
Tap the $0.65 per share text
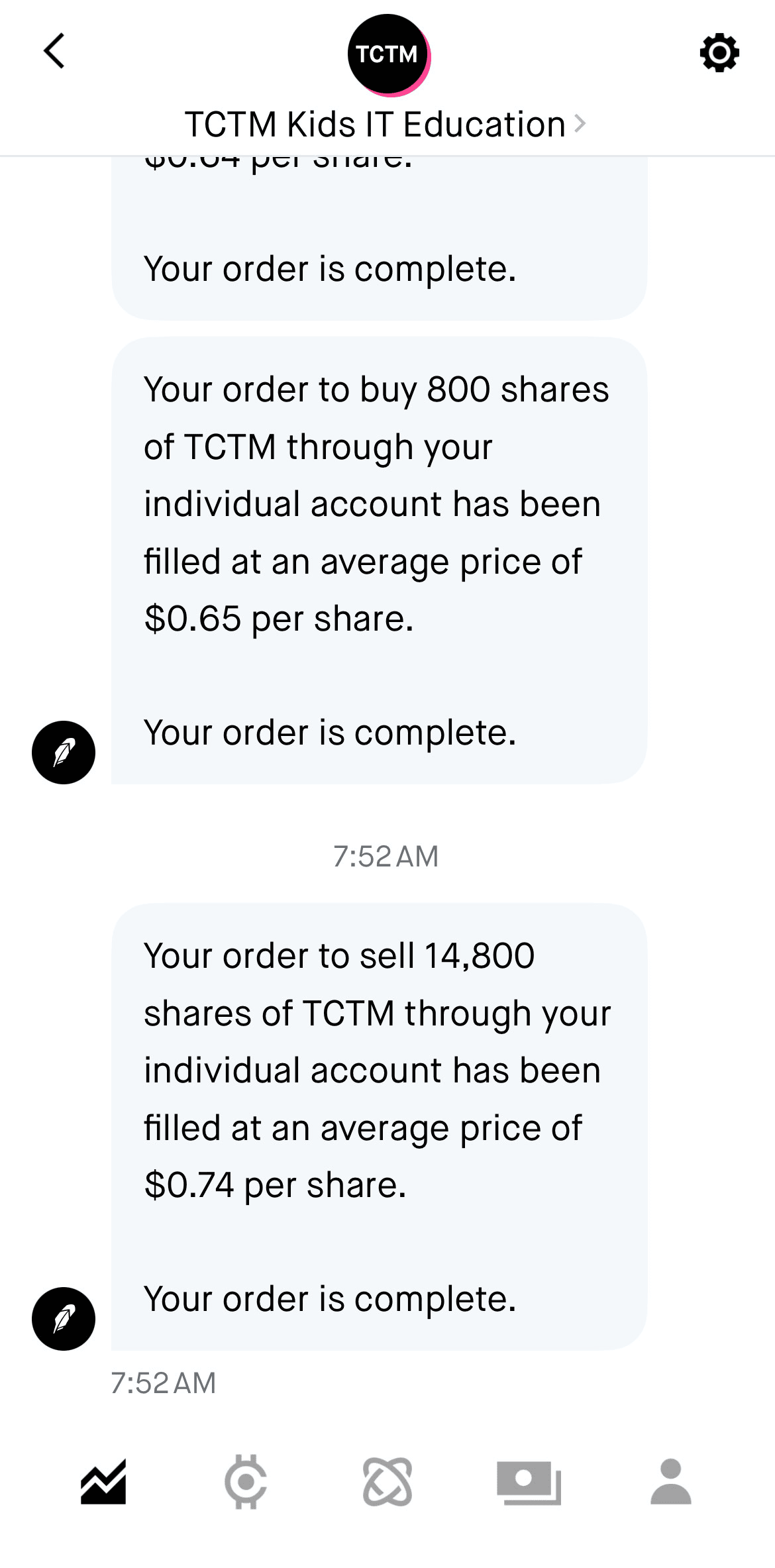coord(279,619)
